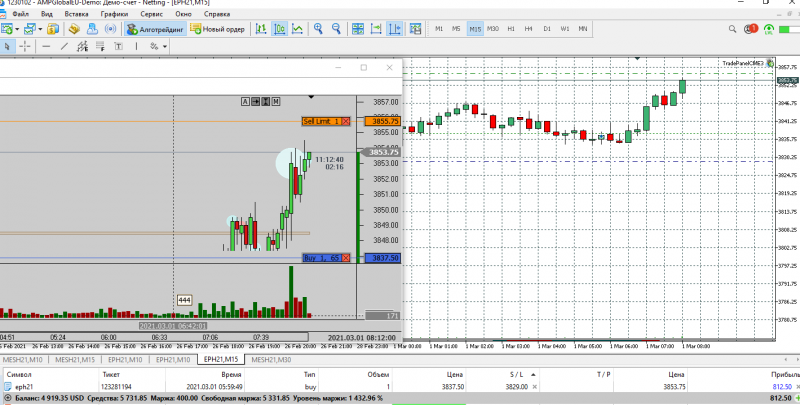Switch chart to line chart mode
The width and height of the screenshot is (800, 405).
pyautogui.click(x=297, y=29)
